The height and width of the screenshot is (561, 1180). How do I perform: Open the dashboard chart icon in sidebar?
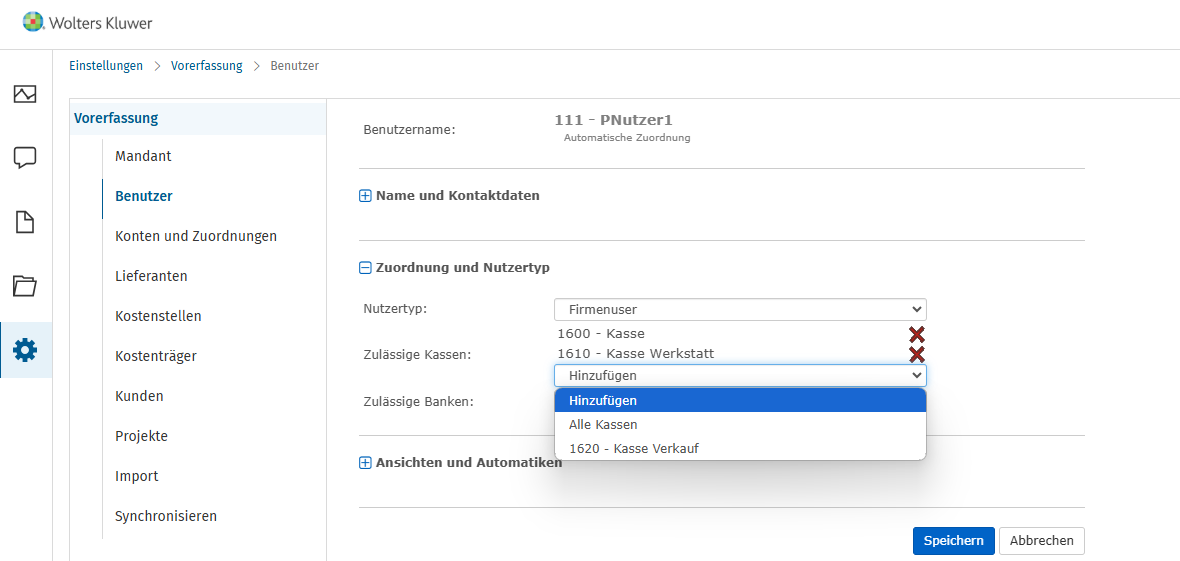click(25, 94)
